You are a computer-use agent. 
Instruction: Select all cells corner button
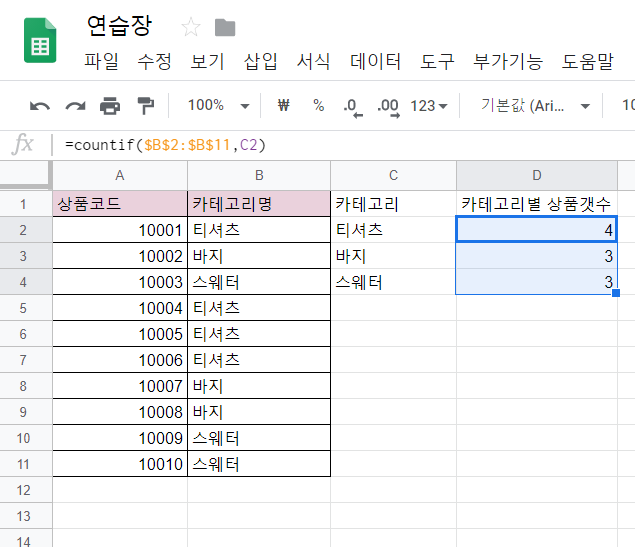coord(26,175)
